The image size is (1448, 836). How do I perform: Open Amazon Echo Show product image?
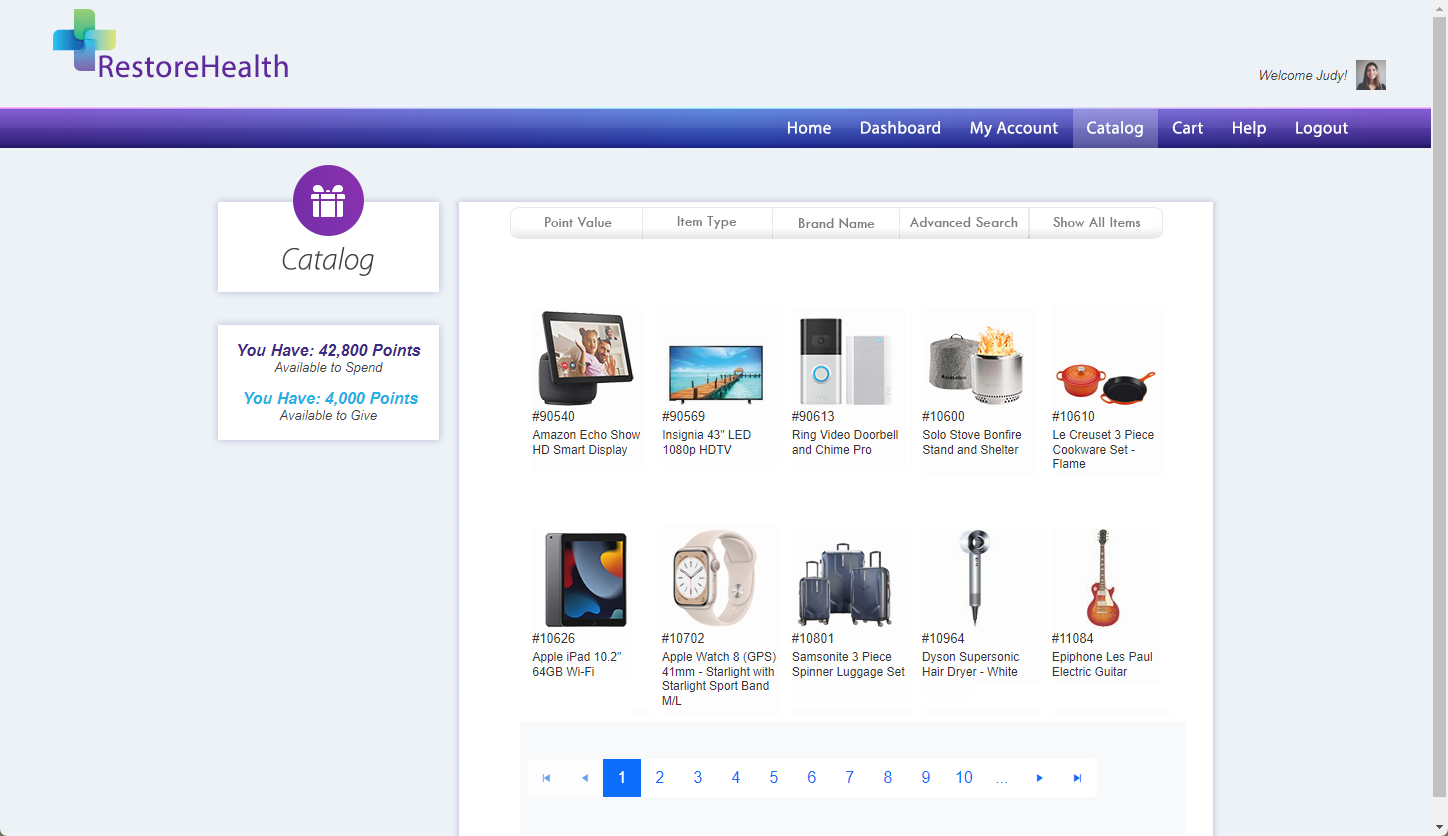click(x=586, y=358)
